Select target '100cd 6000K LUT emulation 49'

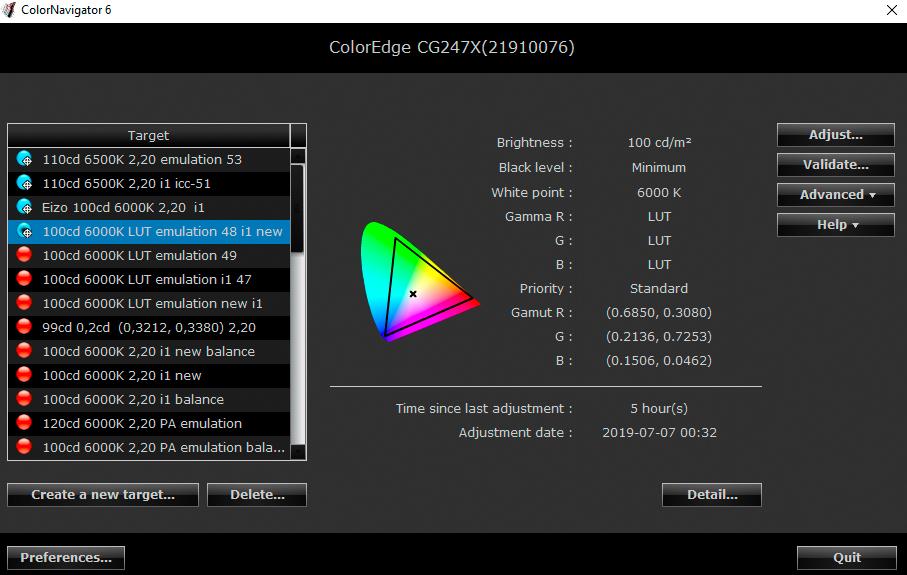[x=149, y=256]
